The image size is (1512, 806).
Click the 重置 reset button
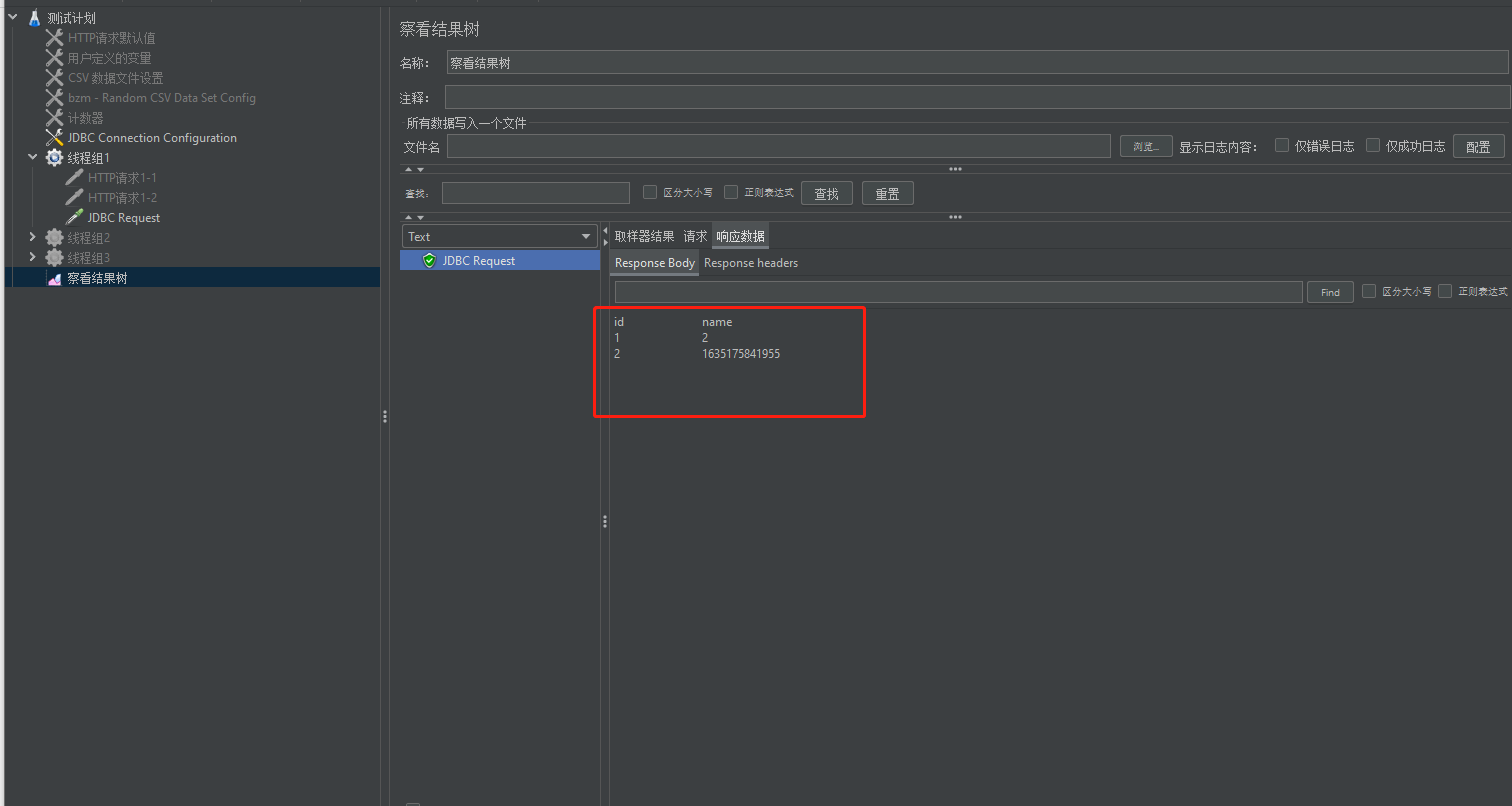888,193
